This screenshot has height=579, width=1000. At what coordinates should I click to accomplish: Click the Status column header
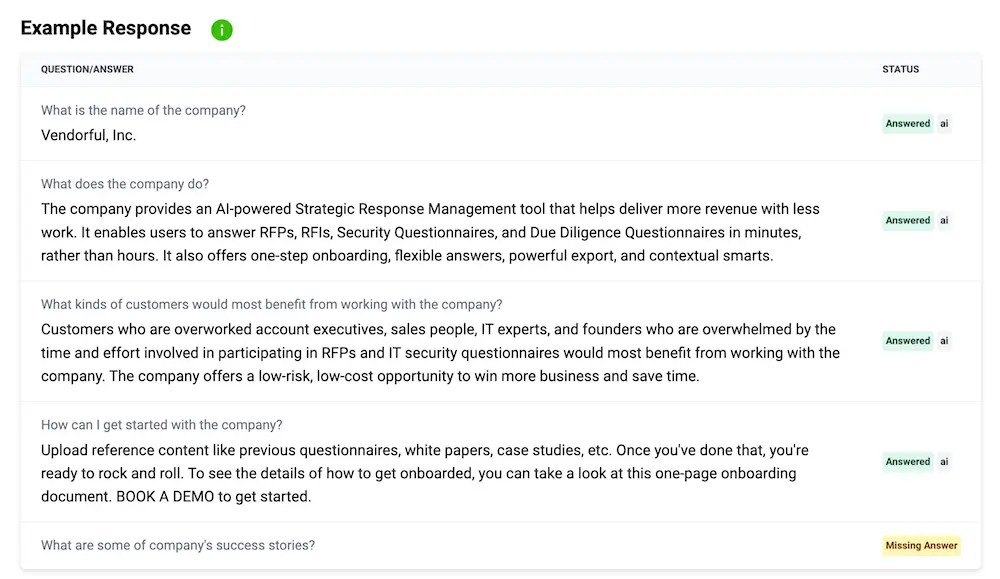click(900, 69)
